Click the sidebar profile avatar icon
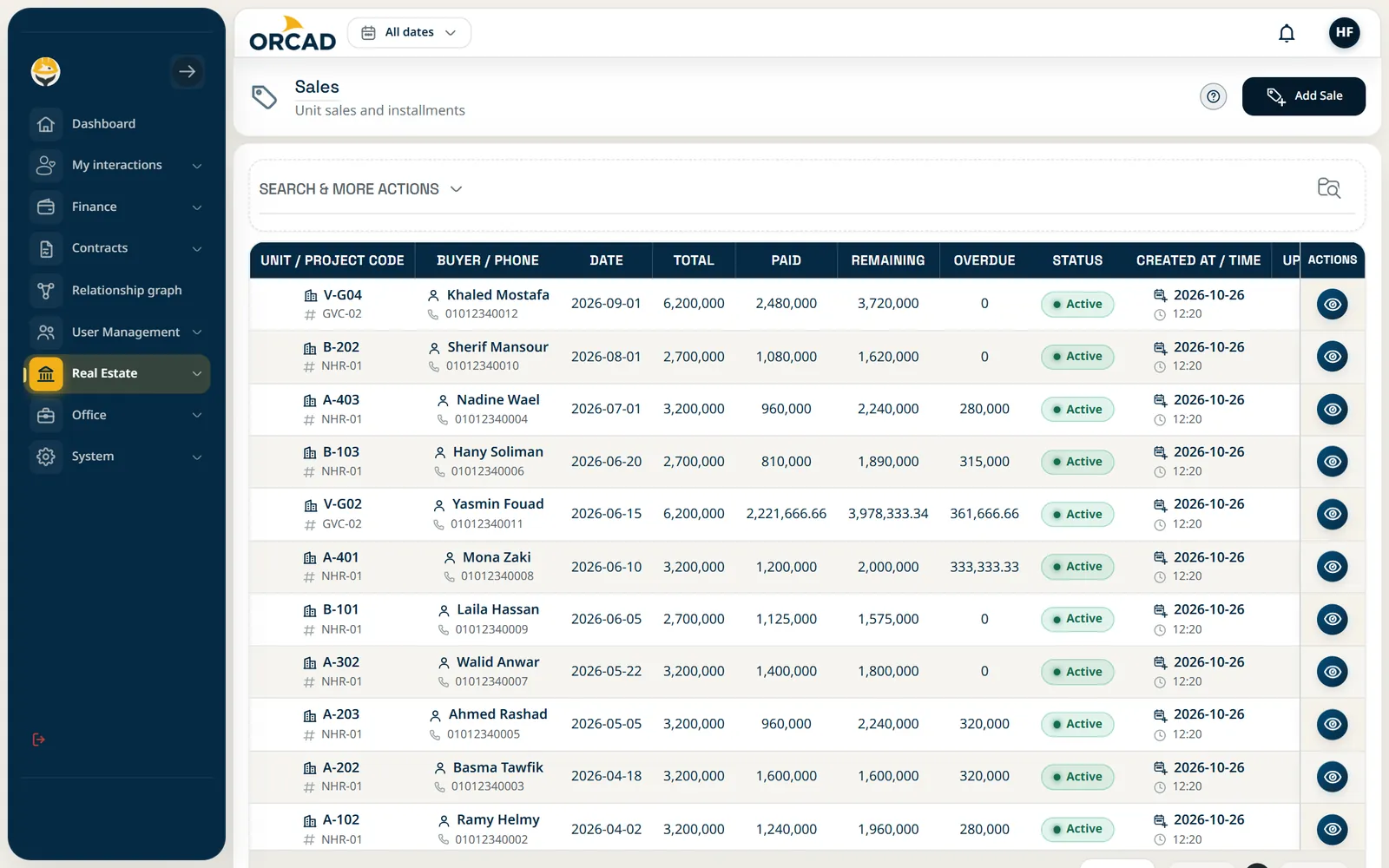This screenshot has height=868, width=1389. click(x=46, y=71)
